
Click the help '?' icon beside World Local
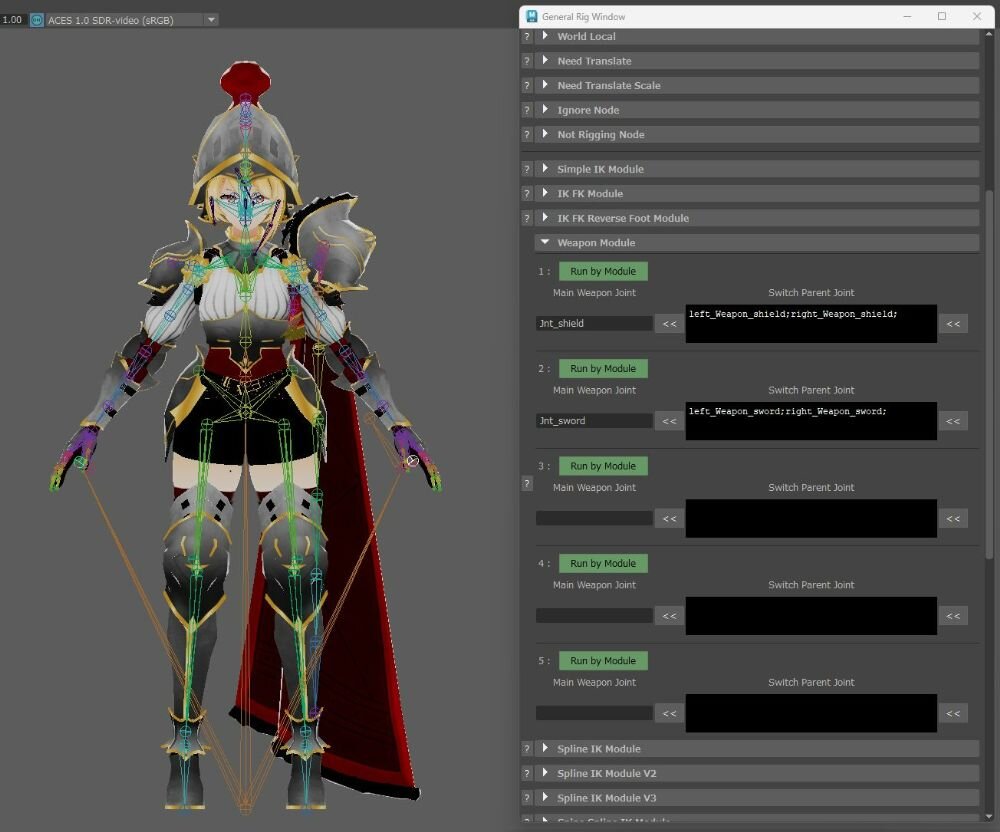[x=527, y=37]
